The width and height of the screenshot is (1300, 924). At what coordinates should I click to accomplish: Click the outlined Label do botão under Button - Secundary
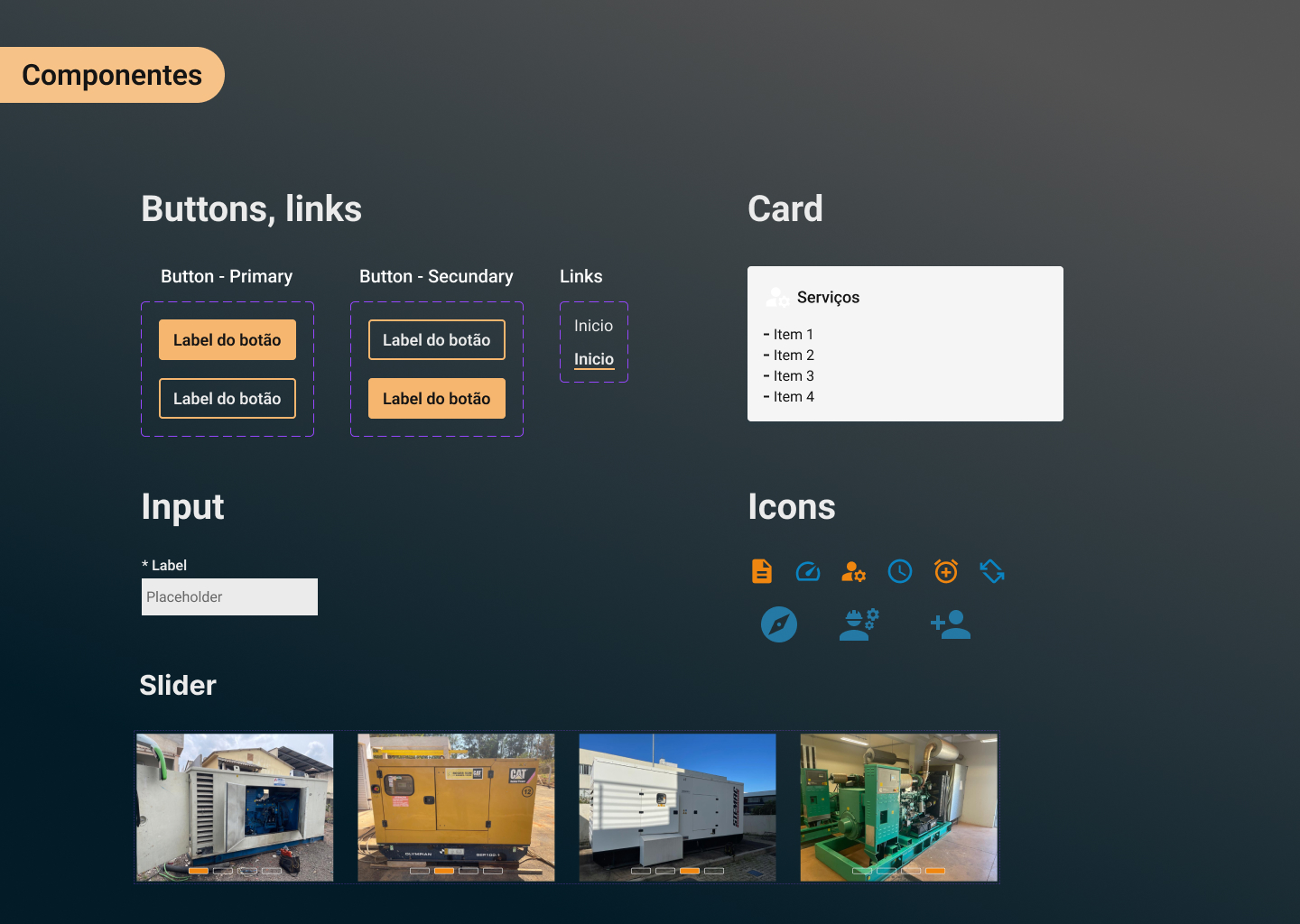coord(437,340)
